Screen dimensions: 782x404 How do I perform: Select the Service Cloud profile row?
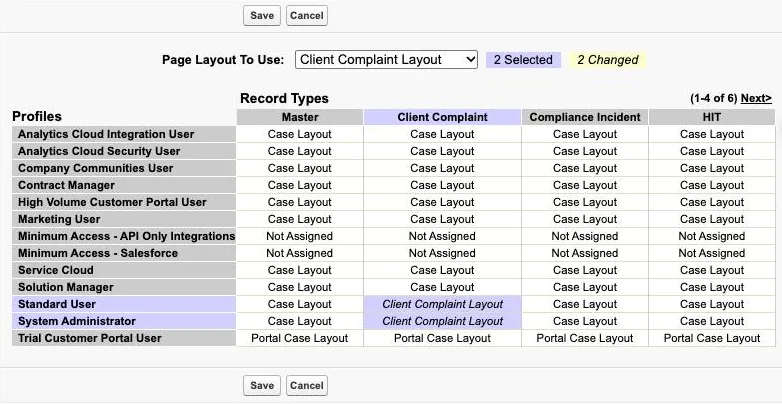tap(124, 270)
